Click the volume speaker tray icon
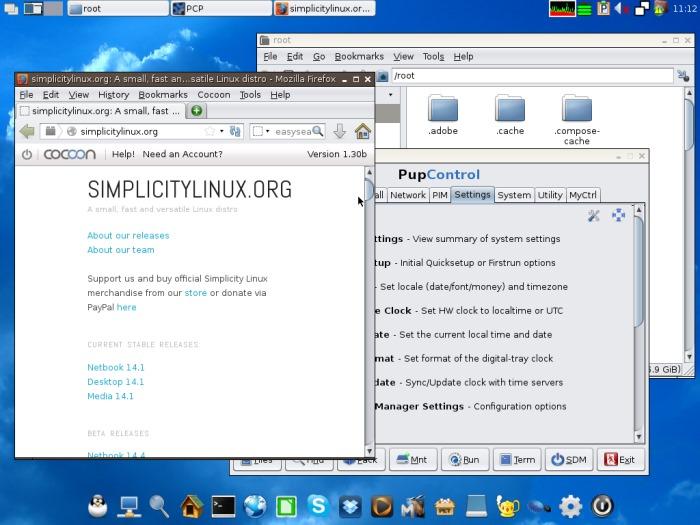700x525 pixels. coord(621,8)
